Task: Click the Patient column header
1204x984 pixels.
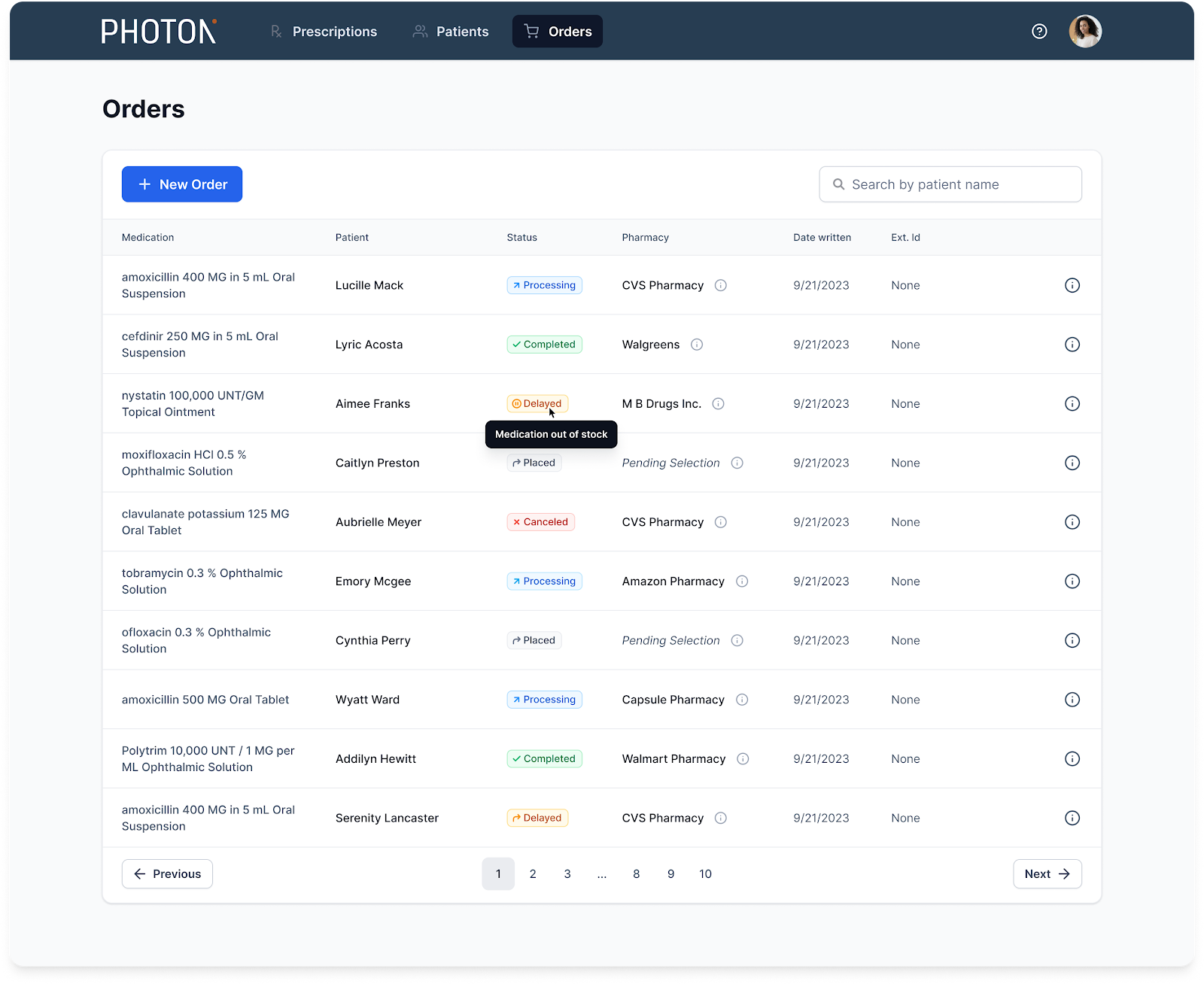Action: (352, 238)
